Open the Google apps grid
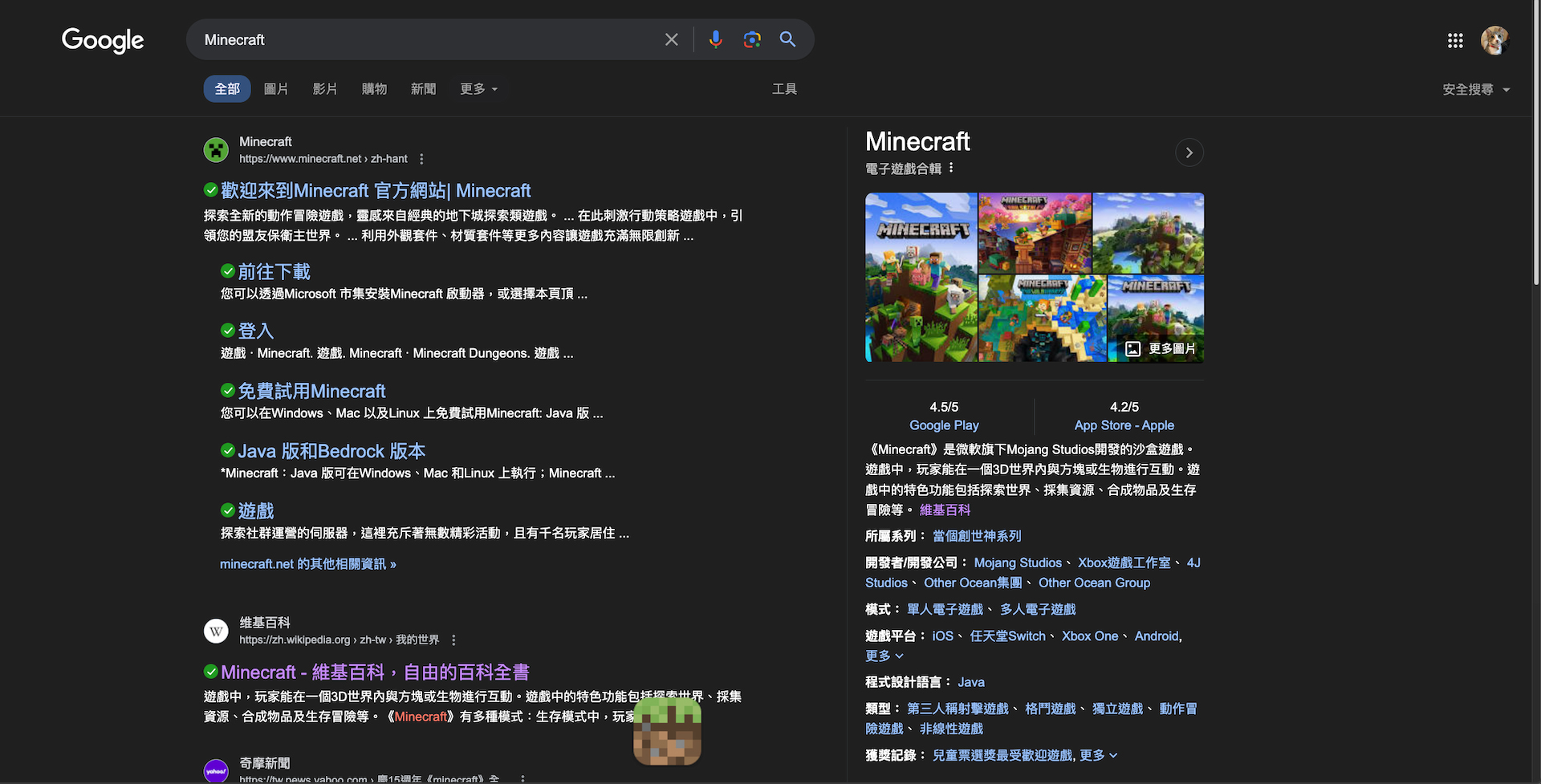The image size is (1541, 784). click(1455, 40)
